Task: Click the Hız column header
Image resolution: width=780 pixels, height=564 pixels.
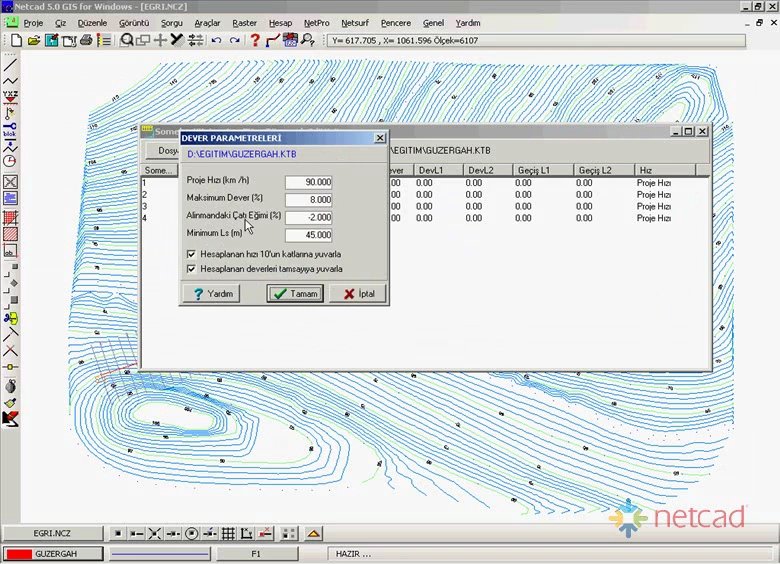Action: tap(665, 170)
